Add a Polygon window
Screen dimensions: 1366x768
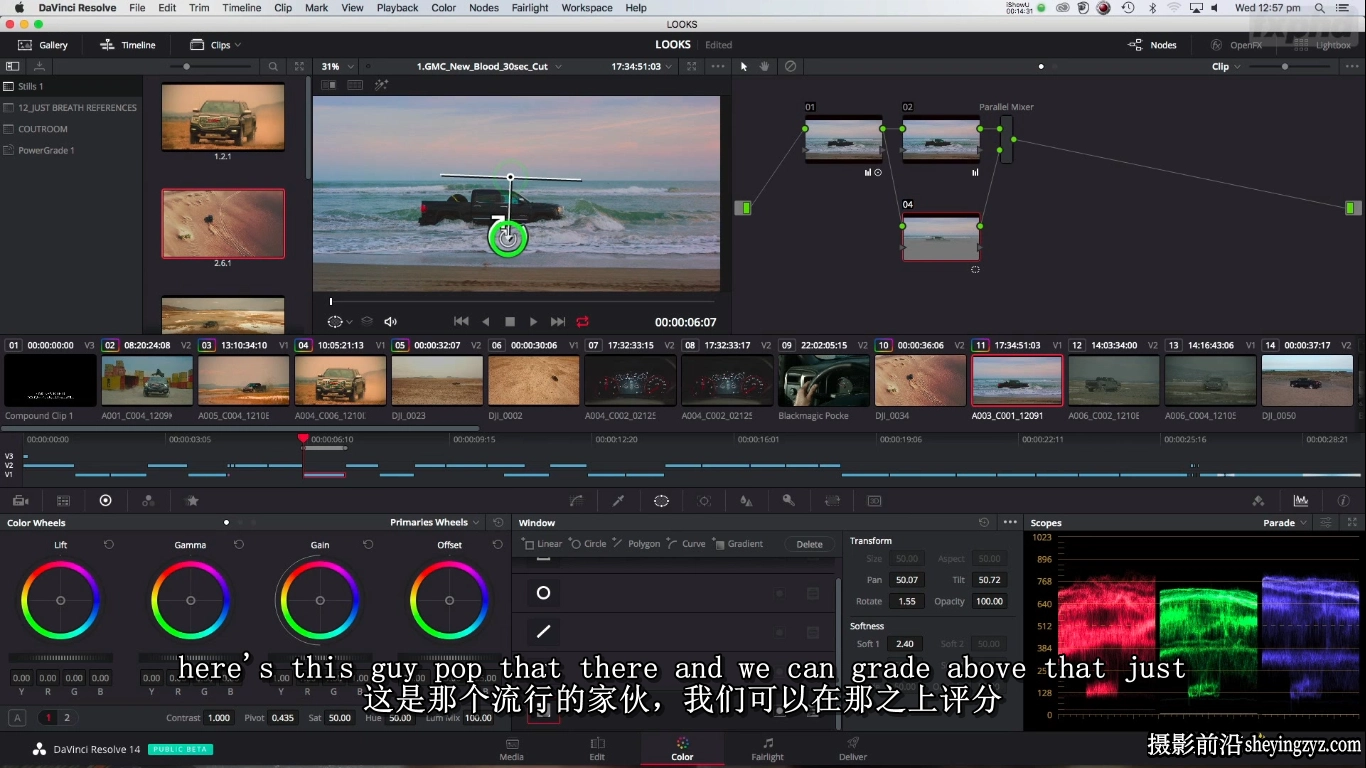click(x=637, y=544)
